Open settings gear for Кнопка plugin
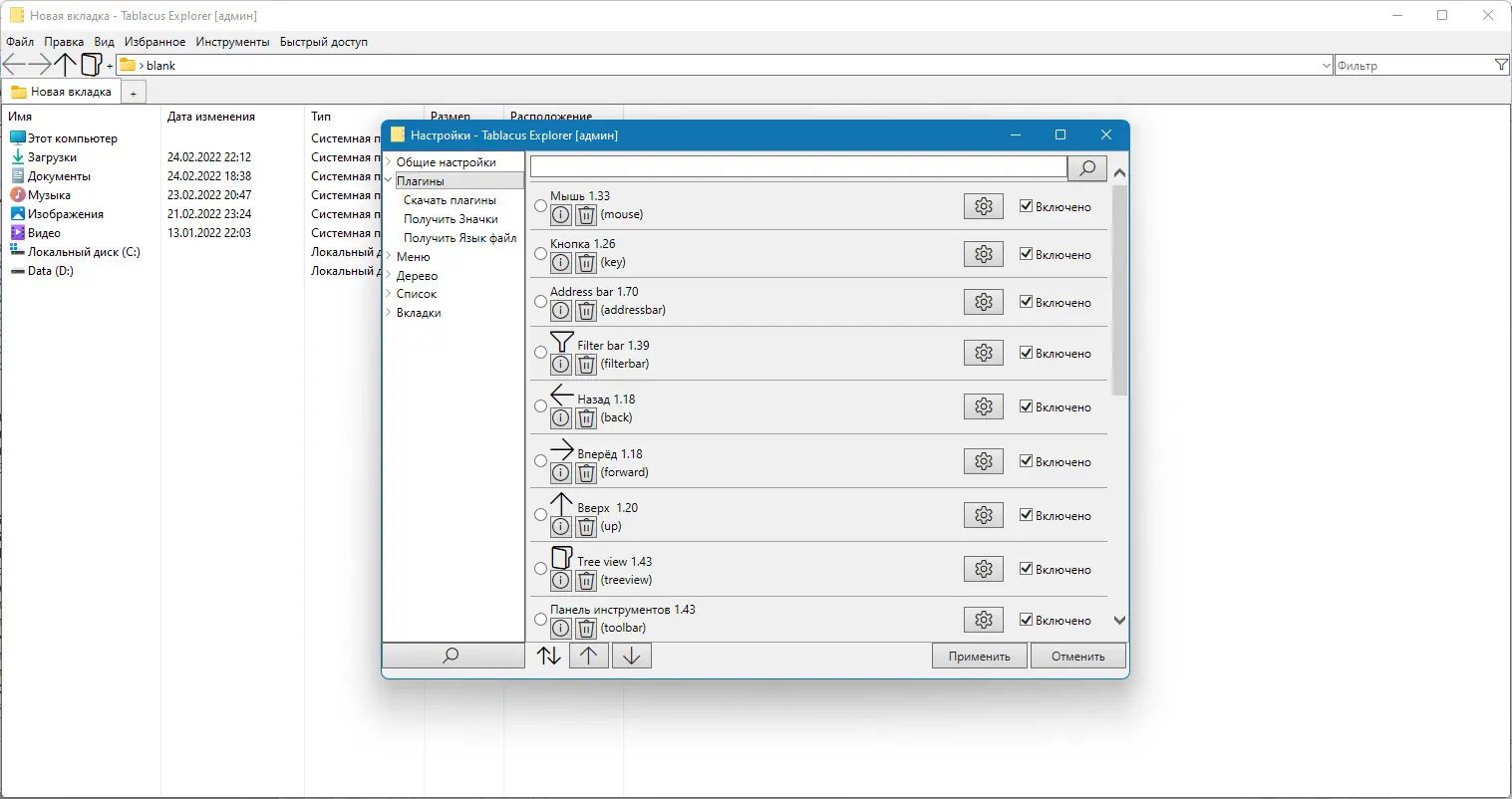This screenshot has width=1512, height=799. [984, 254]
